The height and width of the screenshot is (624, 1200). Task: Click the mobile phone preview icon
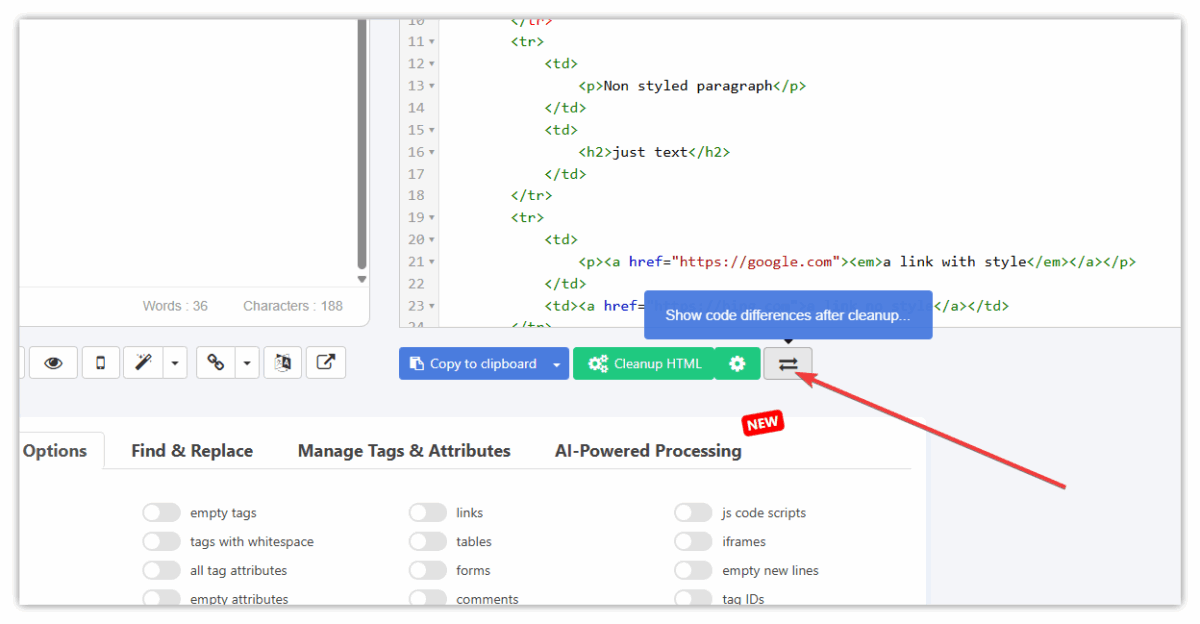point(100,363)
